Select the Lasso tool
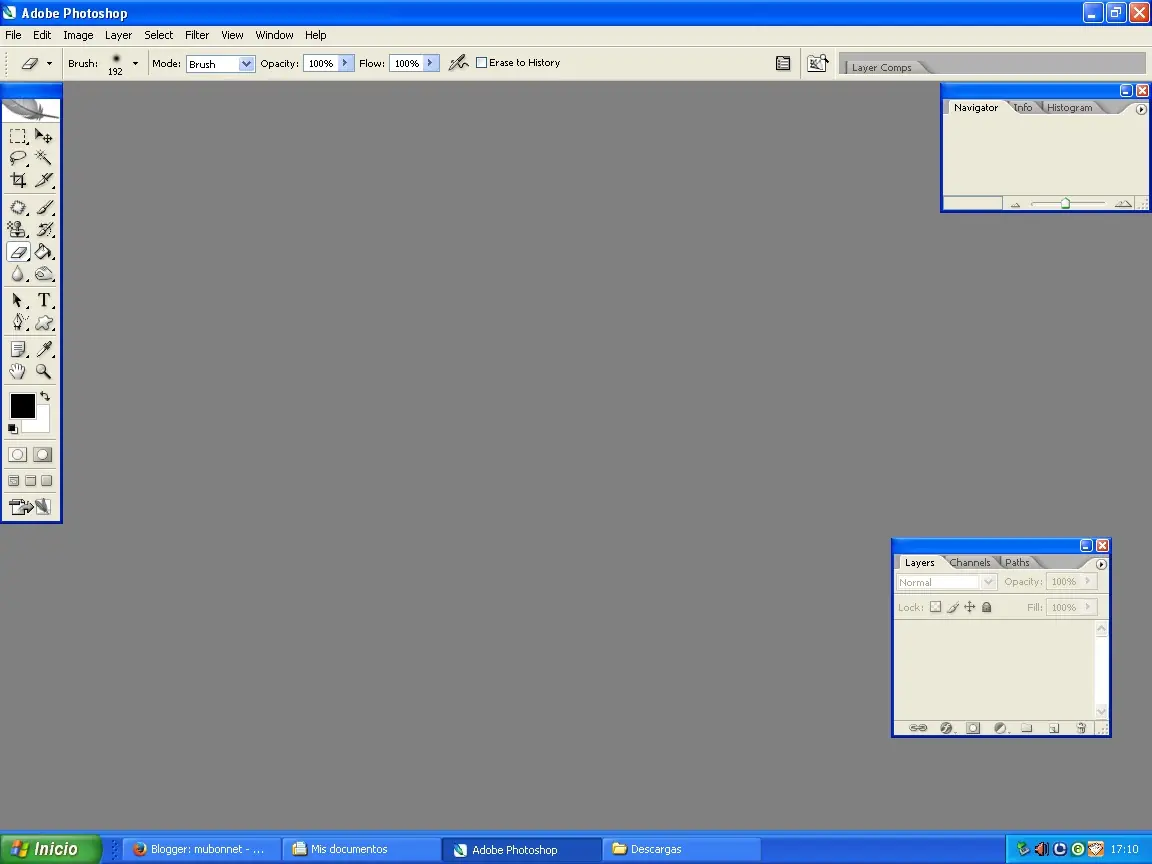 click(x=16, y=158)
